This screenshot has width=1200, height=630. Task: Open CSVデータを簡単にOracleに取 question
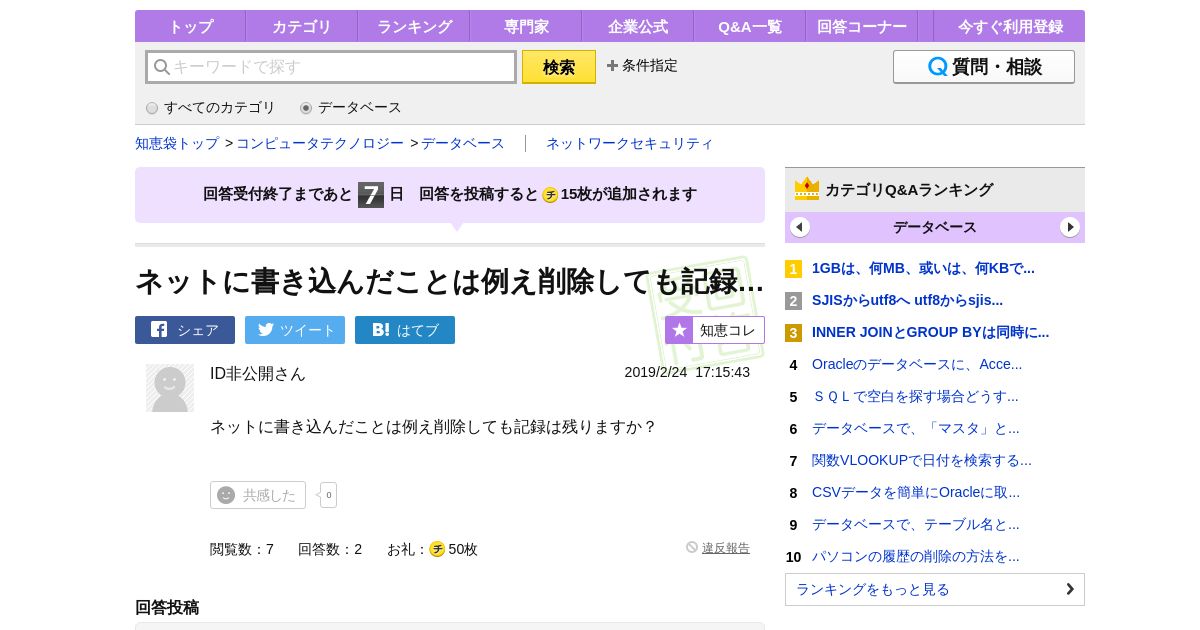click(x=916, y=492)
